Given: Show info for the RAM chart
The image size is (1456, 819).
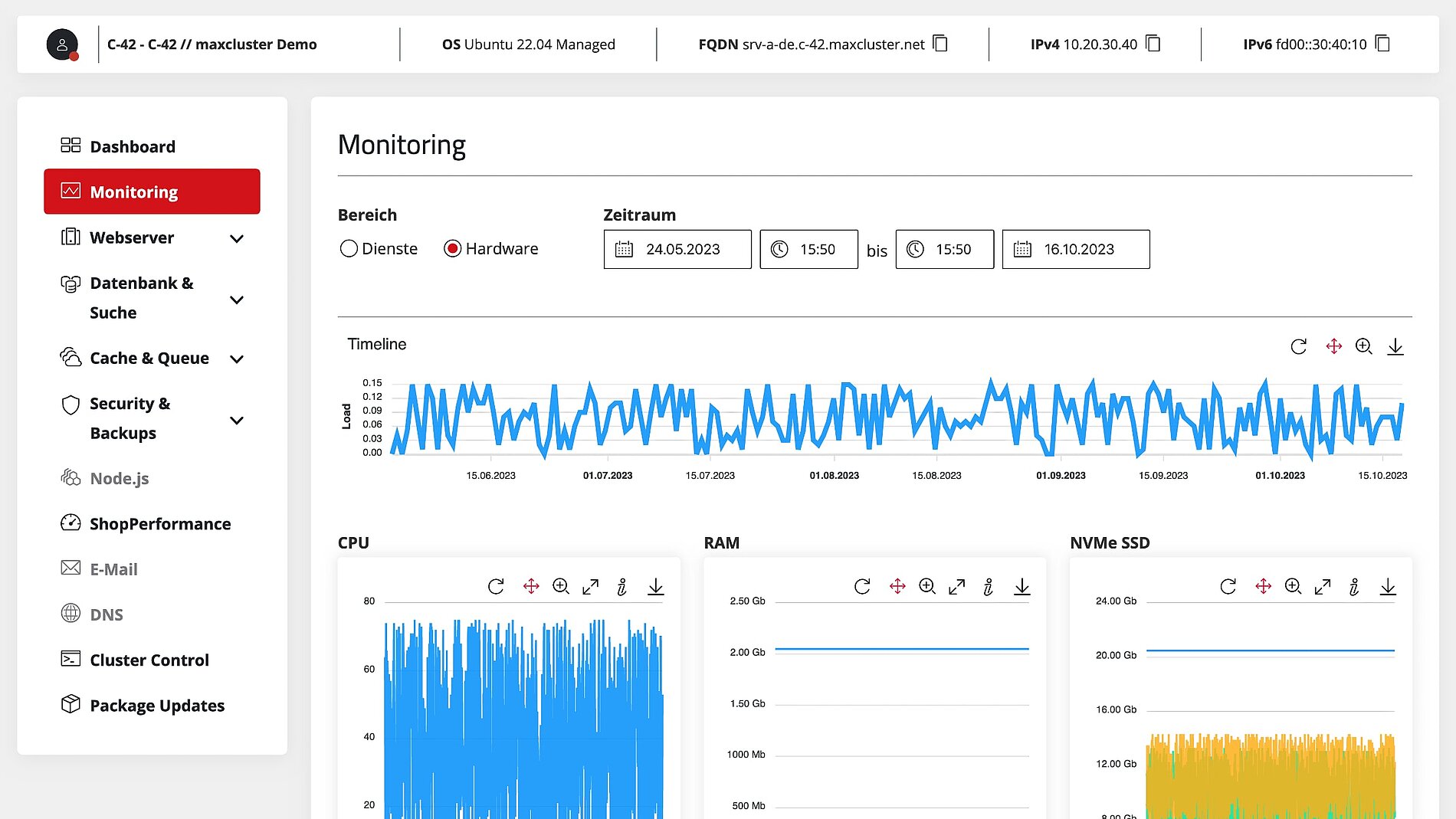Looking at the screenshot, I should (x=989, y=587).
